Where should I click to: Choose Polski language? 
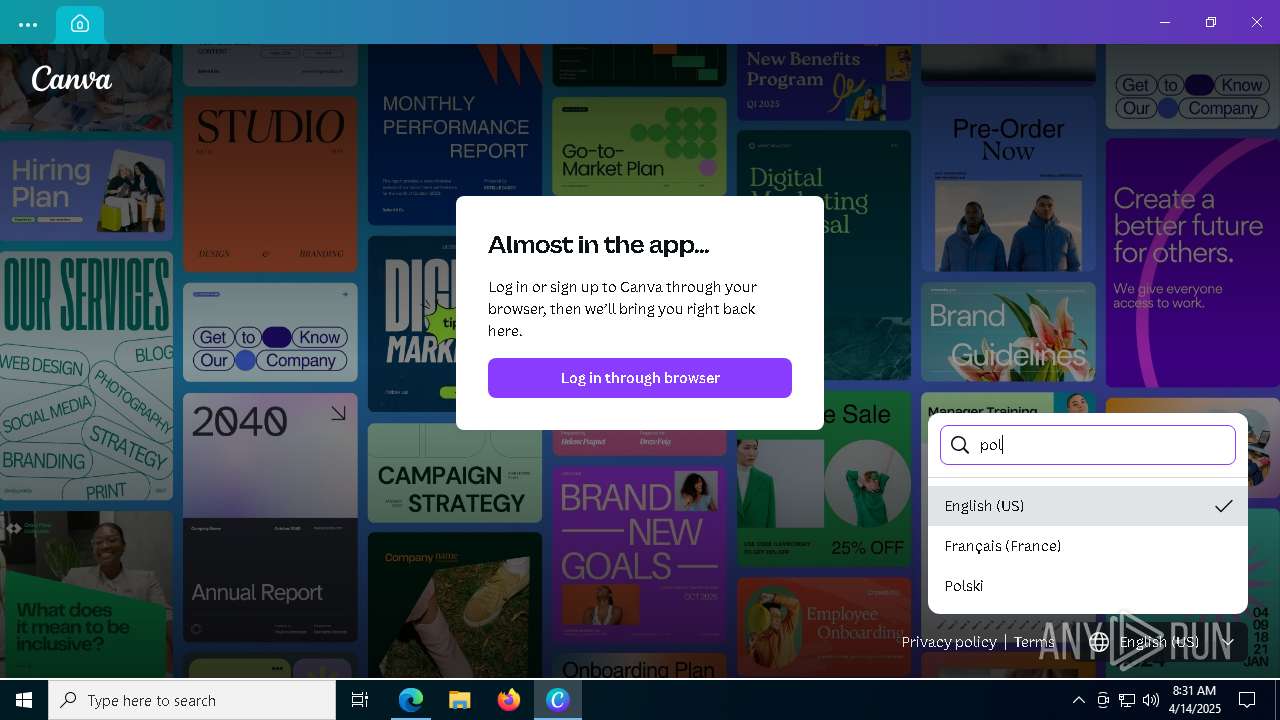[x=1088, y=586]
